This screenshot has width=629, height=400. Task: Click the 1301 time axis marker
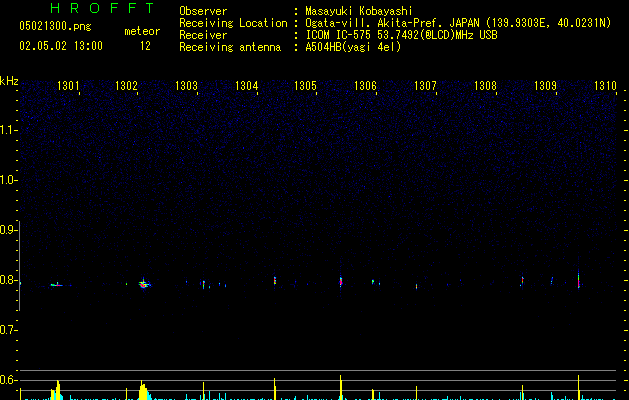(68, 86)
